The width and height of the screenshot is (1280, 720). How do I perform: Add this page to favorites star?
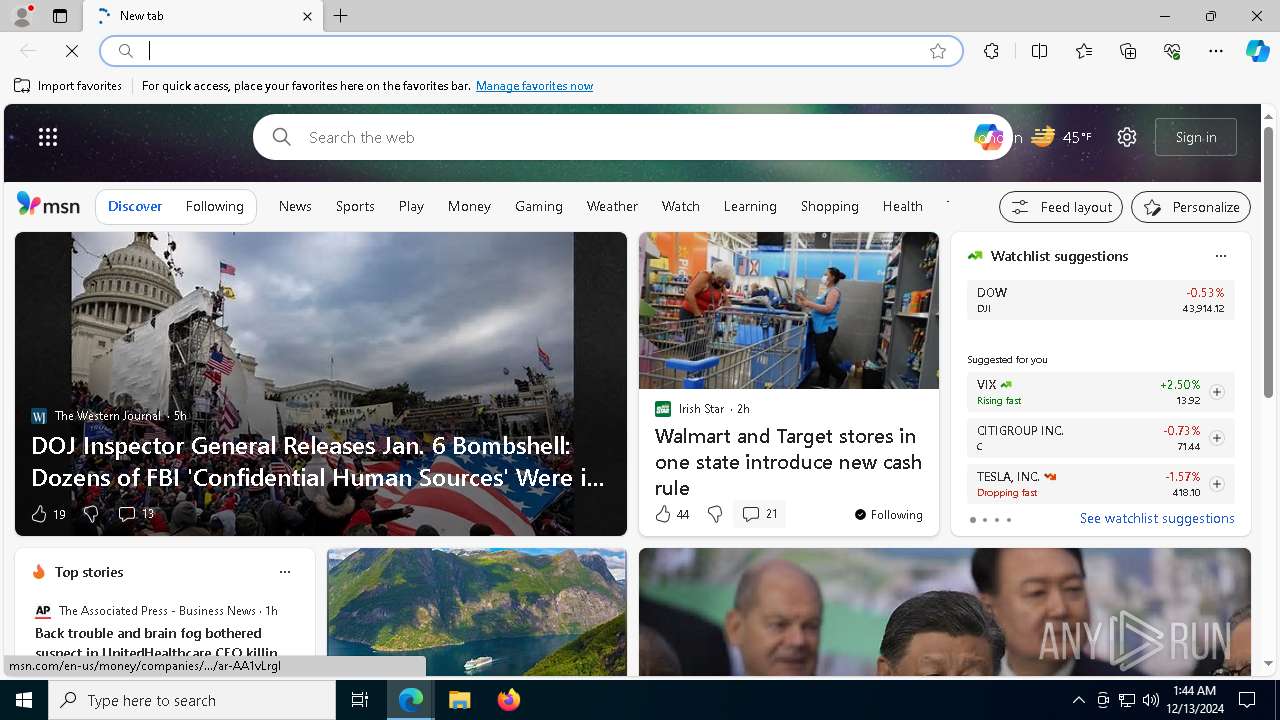tap(938, 51)
